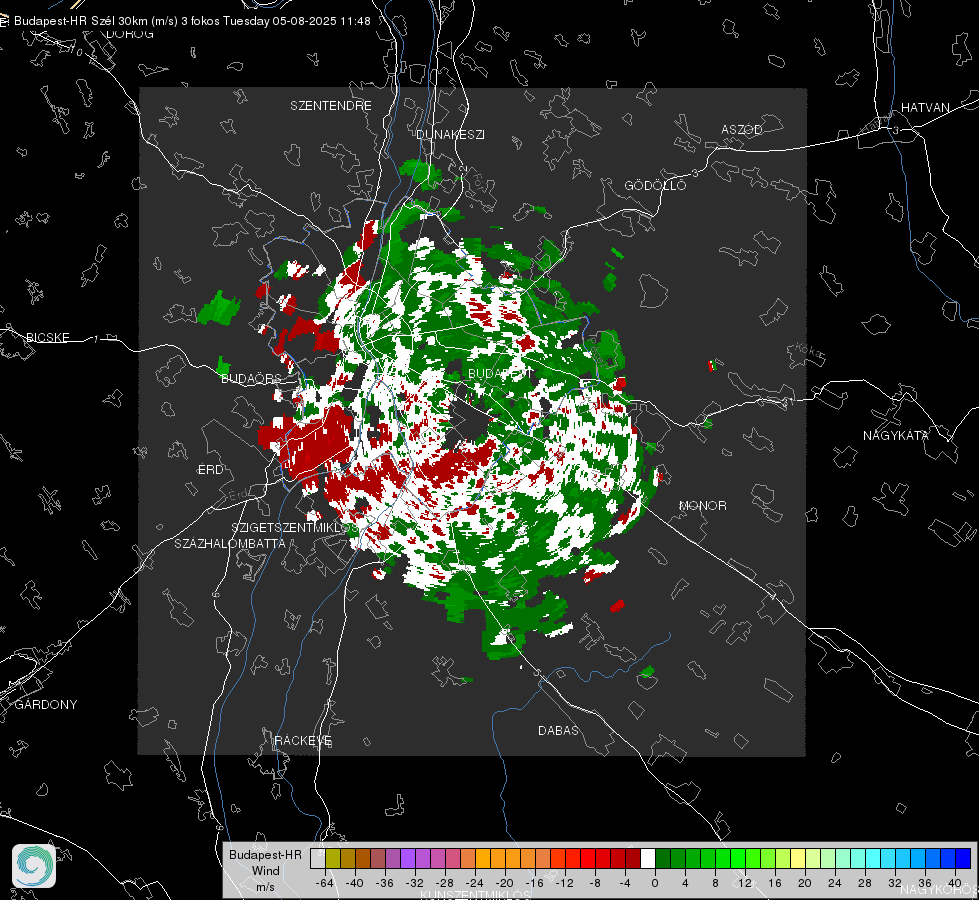Click the swirl logo icon in bottom corner
Image resolution: width=979 pixels, height=900 pixels.
click(x=34, y=866)
